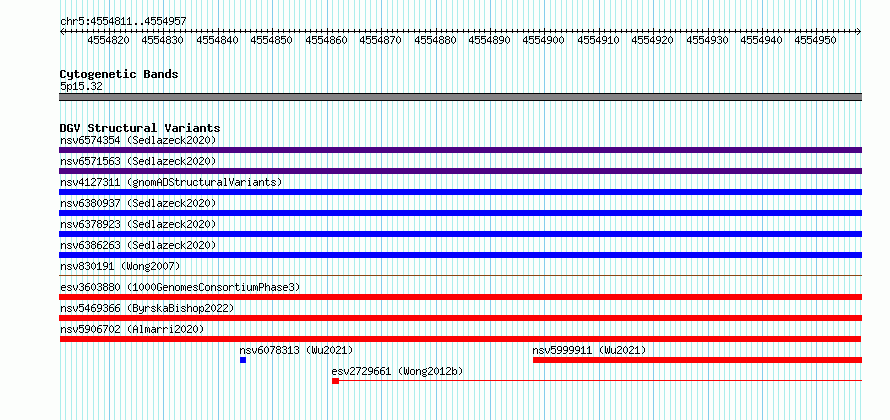Click the 5p15.32 band label
The width and height of the screenshot is (890, 420).
pos(81,86)
